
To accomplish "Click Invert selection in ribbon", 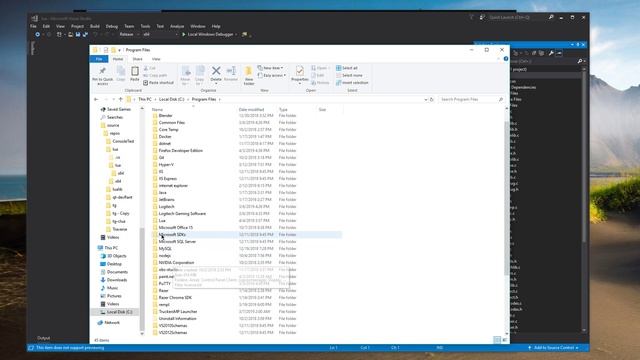I will (x=352, y=82).
